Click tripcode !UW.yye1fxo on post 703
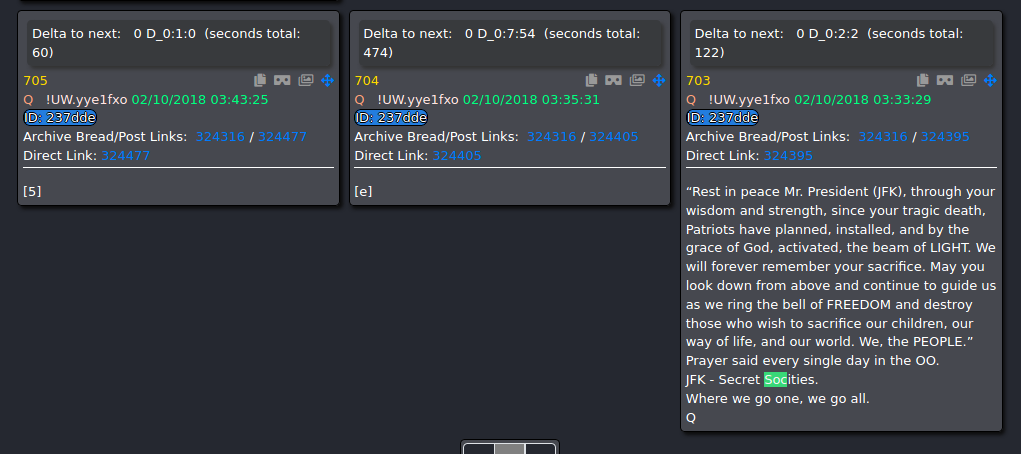Viewport: 1021px width, 454px height. pyautogui.click(x=749, y=100)
